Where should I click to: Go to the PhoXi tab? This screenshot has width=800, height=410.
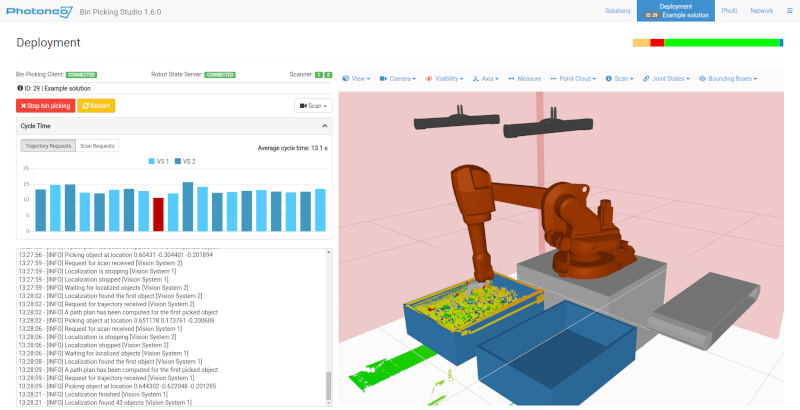tap(729, 11)
